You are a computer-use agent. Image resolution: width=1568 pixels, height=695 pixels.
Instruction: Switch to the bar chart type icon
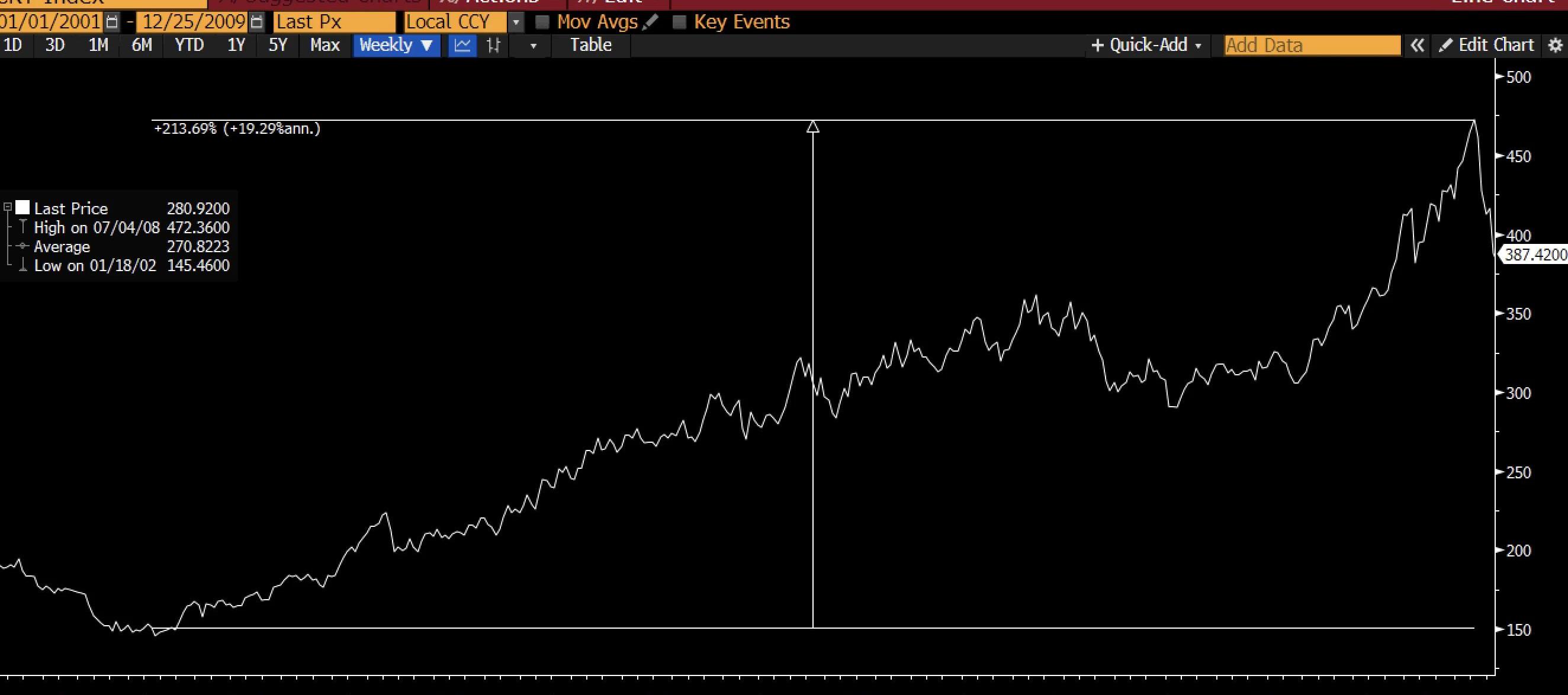(x=494, y=45)
